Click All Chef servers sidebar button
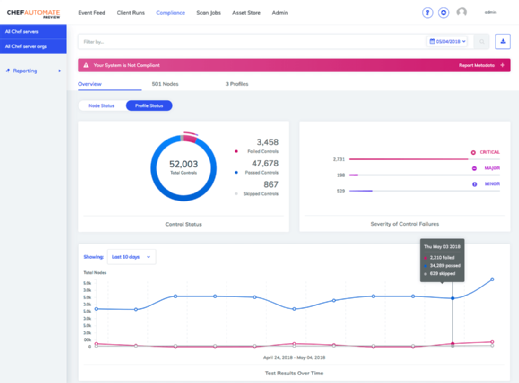 click(33, 32)
